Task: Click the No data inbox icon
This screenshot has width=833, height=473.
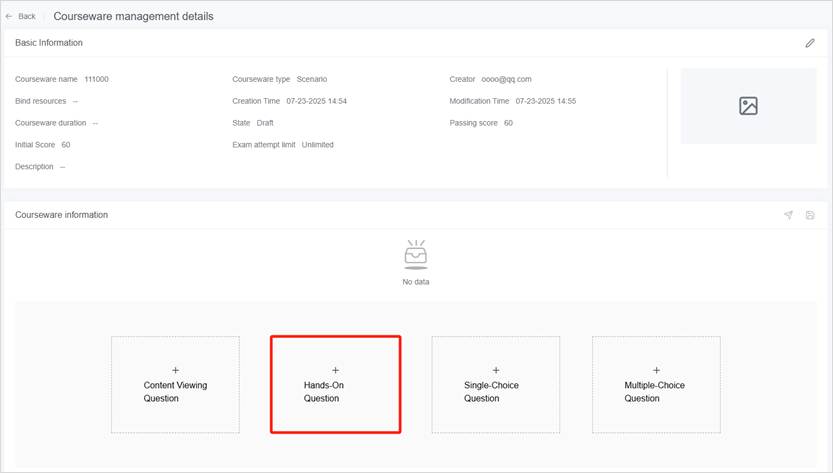Action: [x=415, y=255]
